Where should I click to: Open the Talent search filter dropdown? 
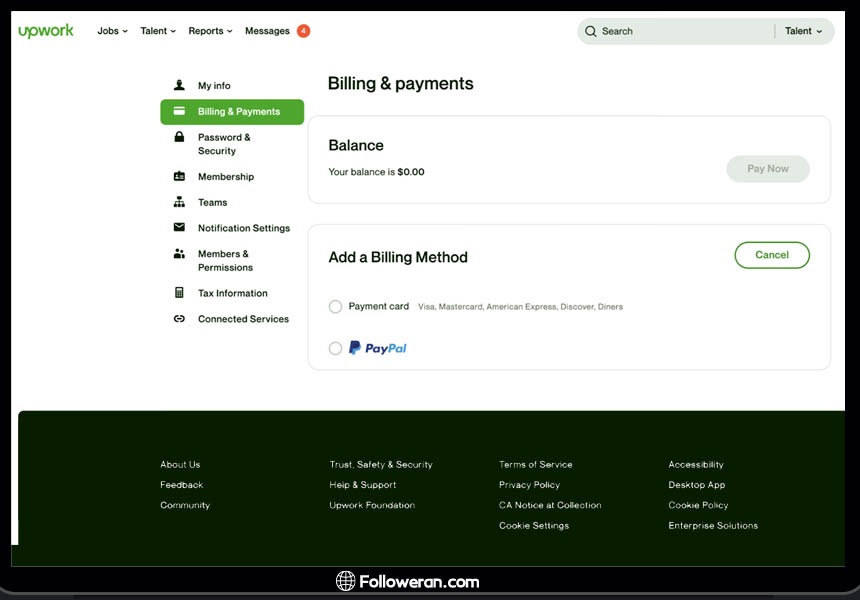803,31
